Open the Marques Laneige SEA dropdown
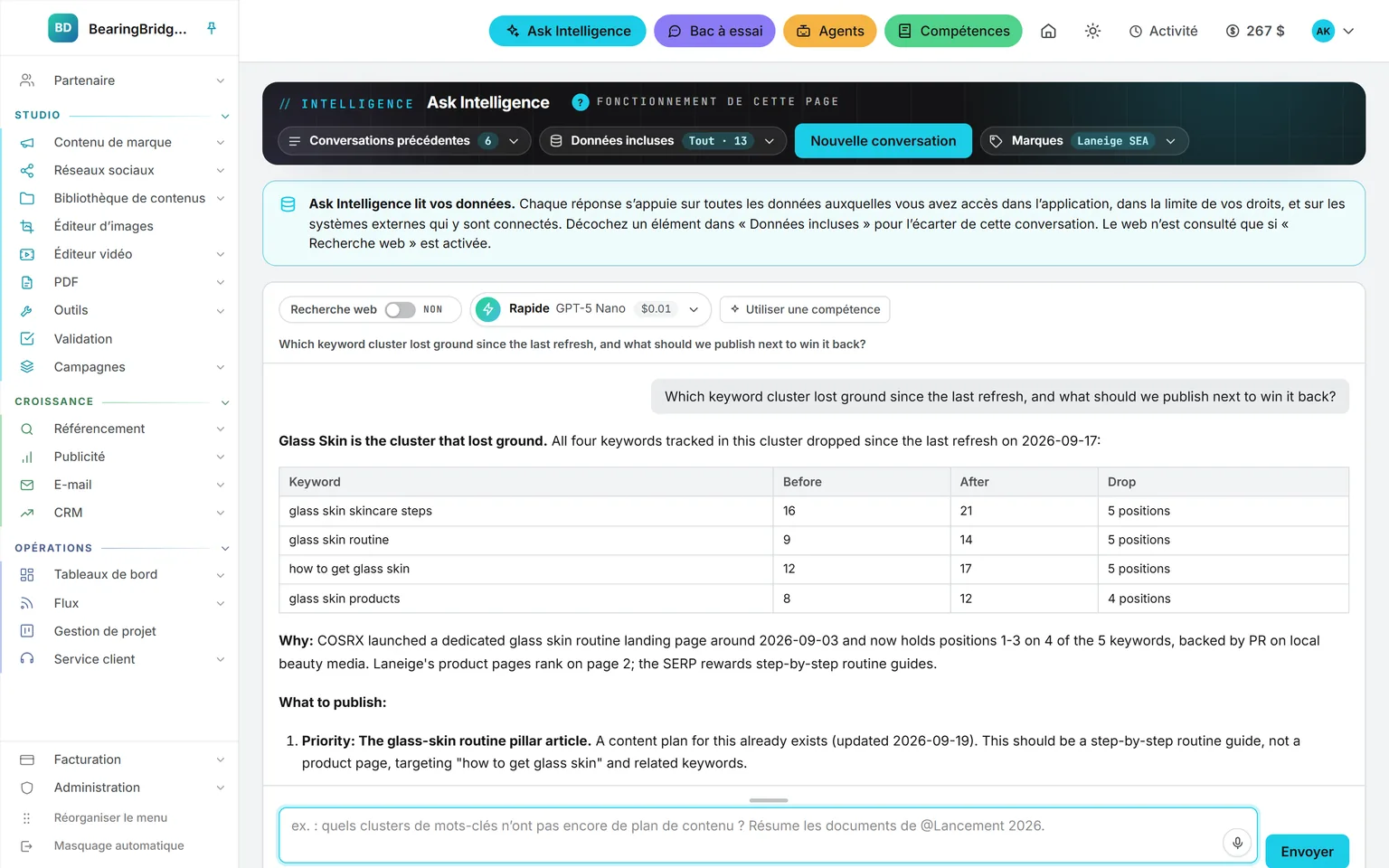Image resolution: width=1389 pixels, height=868 pixels. (1084, 141)
